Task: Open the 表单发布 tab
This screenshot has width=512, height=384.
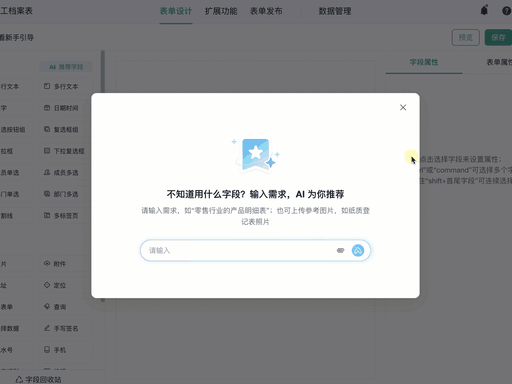Action: 266,11
